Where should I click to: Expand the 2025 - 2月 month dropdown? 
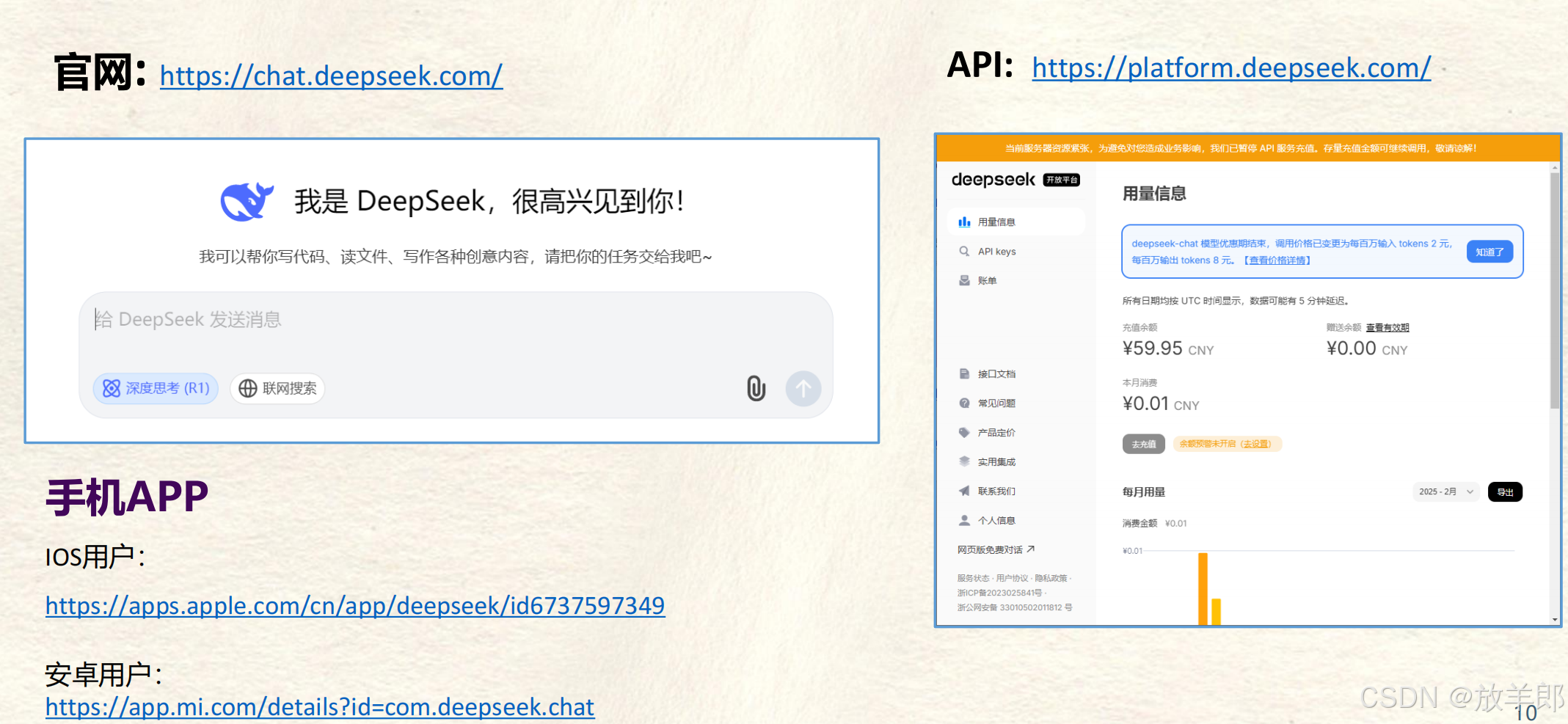(x=1445, y=491)
